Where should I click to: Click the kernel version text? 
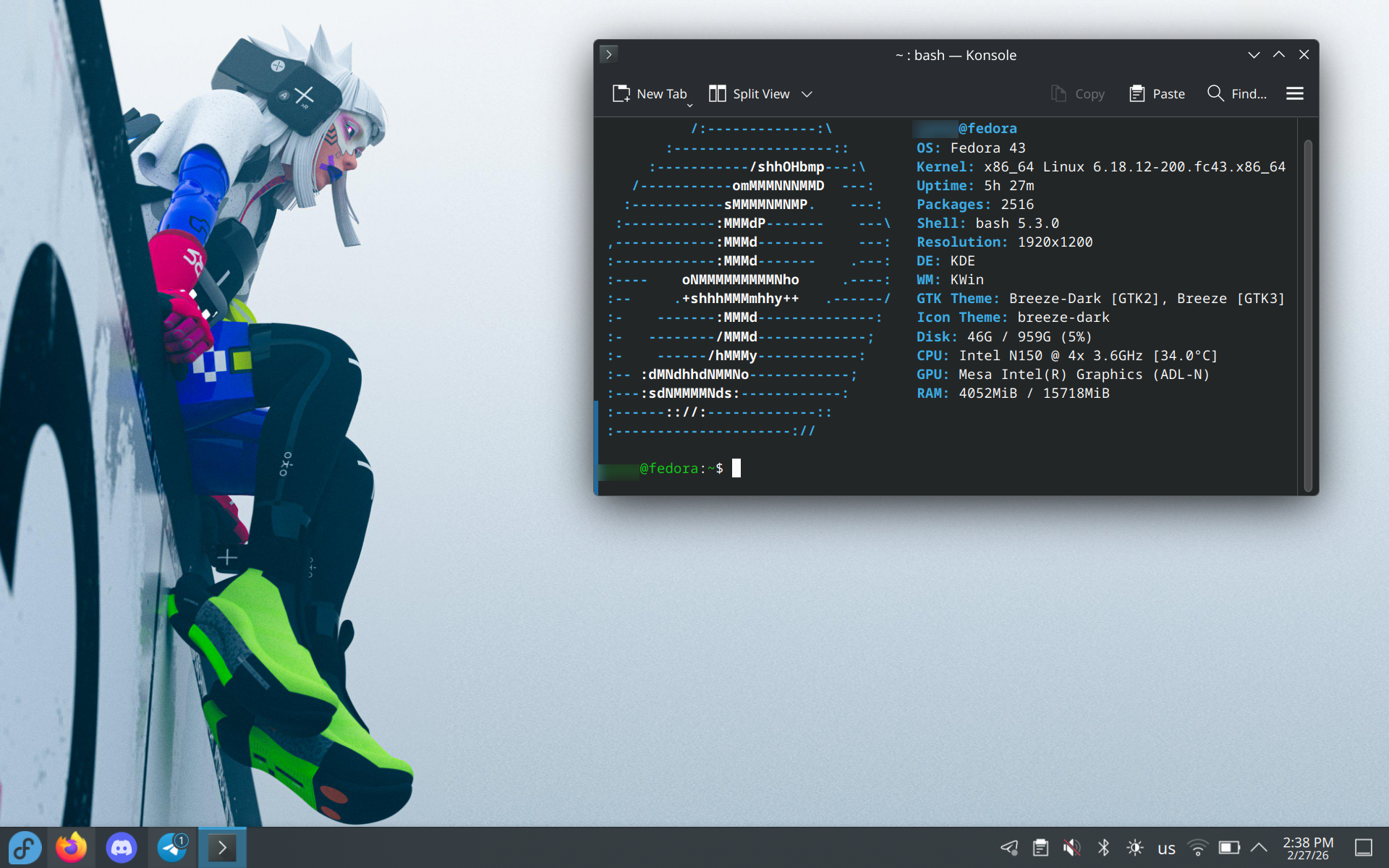[1134, 166]
